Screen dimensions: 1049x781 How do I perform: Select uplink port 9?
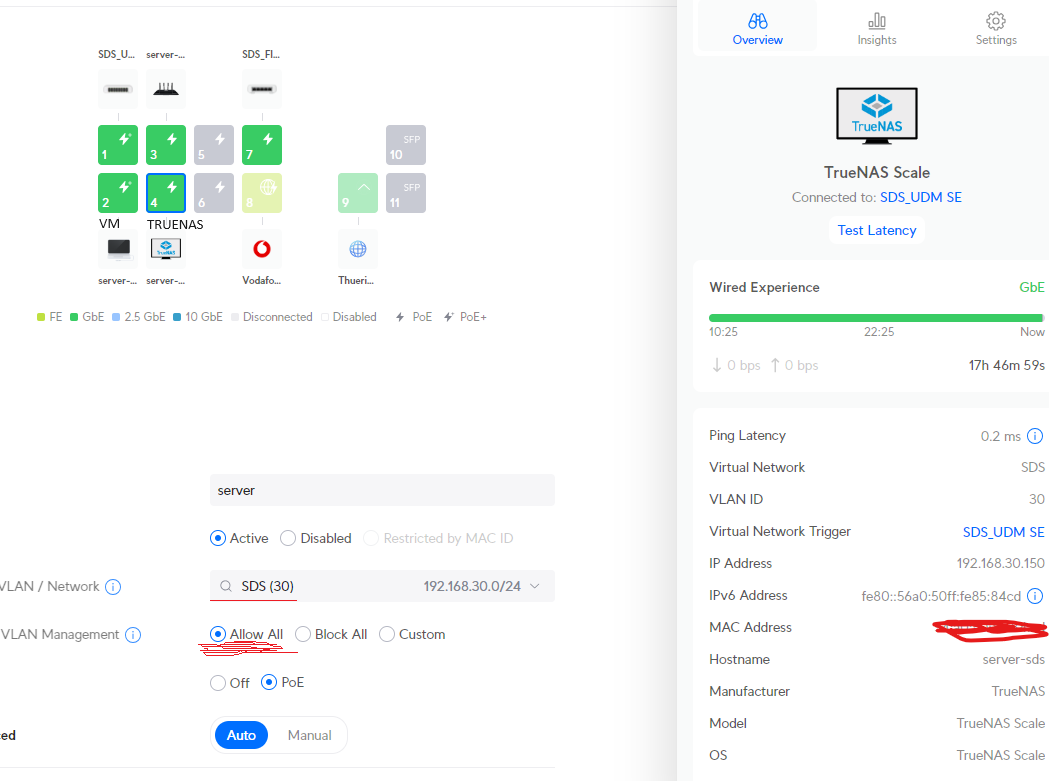(358, 193)
